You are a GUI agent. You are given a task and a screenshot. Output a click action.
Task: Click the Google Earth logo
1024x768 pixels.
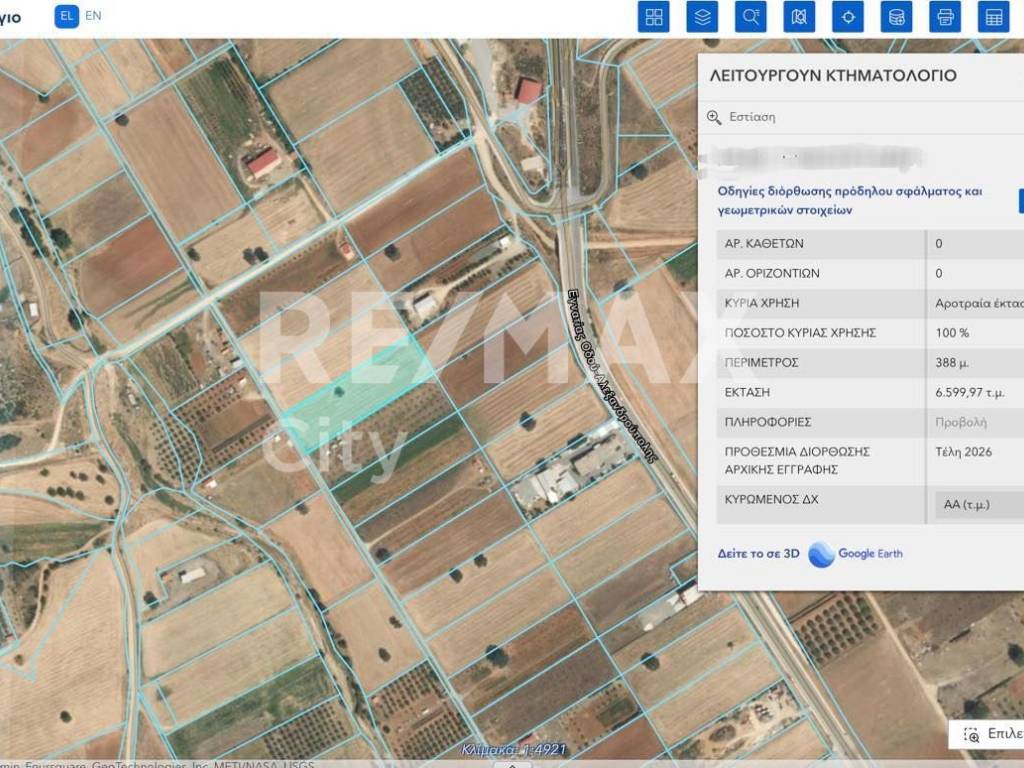pos(856,554)
